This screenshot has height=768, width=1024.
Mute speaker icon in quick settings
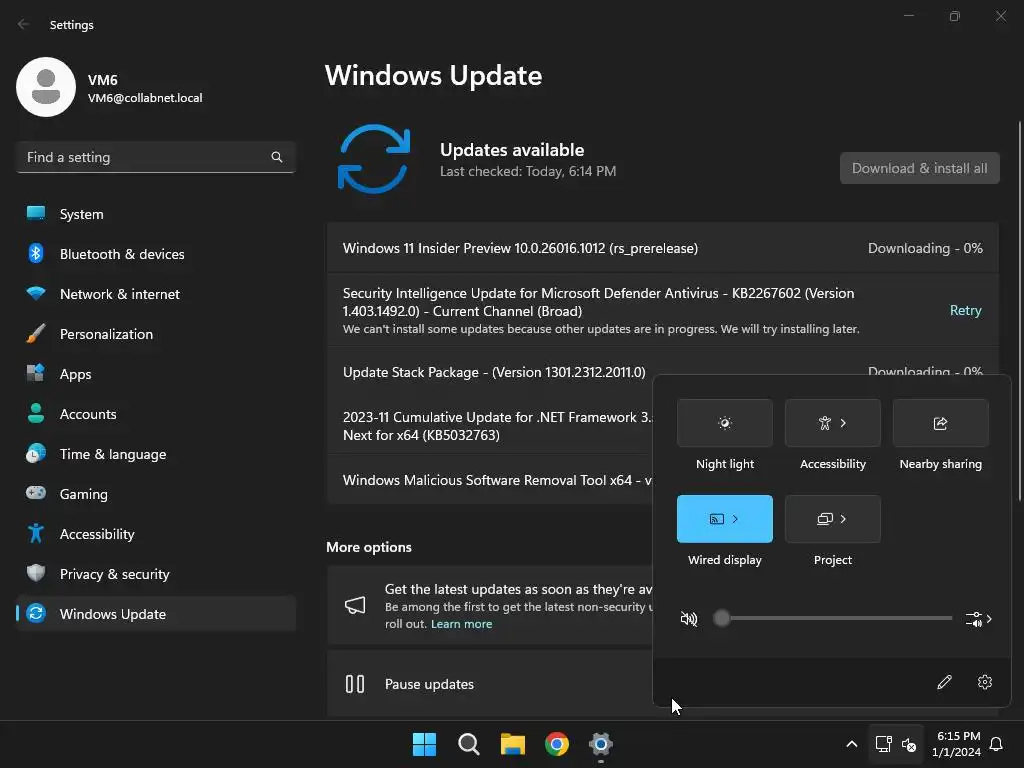click(689, 618)
